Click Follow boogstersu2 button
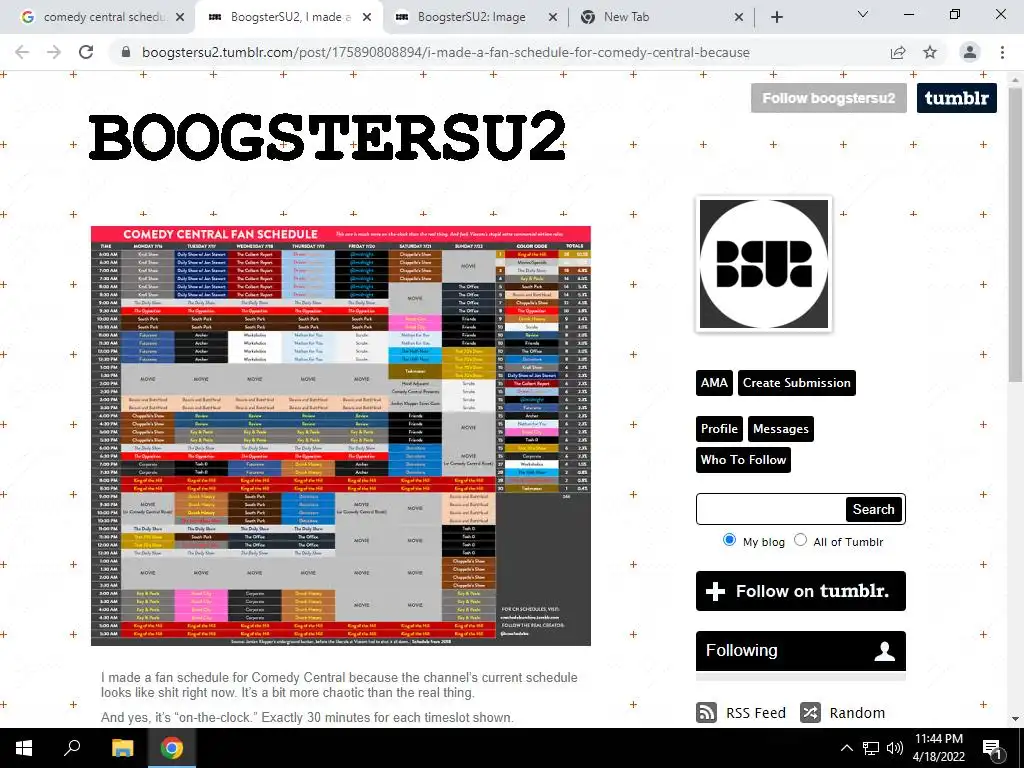This screenshot has width=1024, height=768. click(829, 98)
